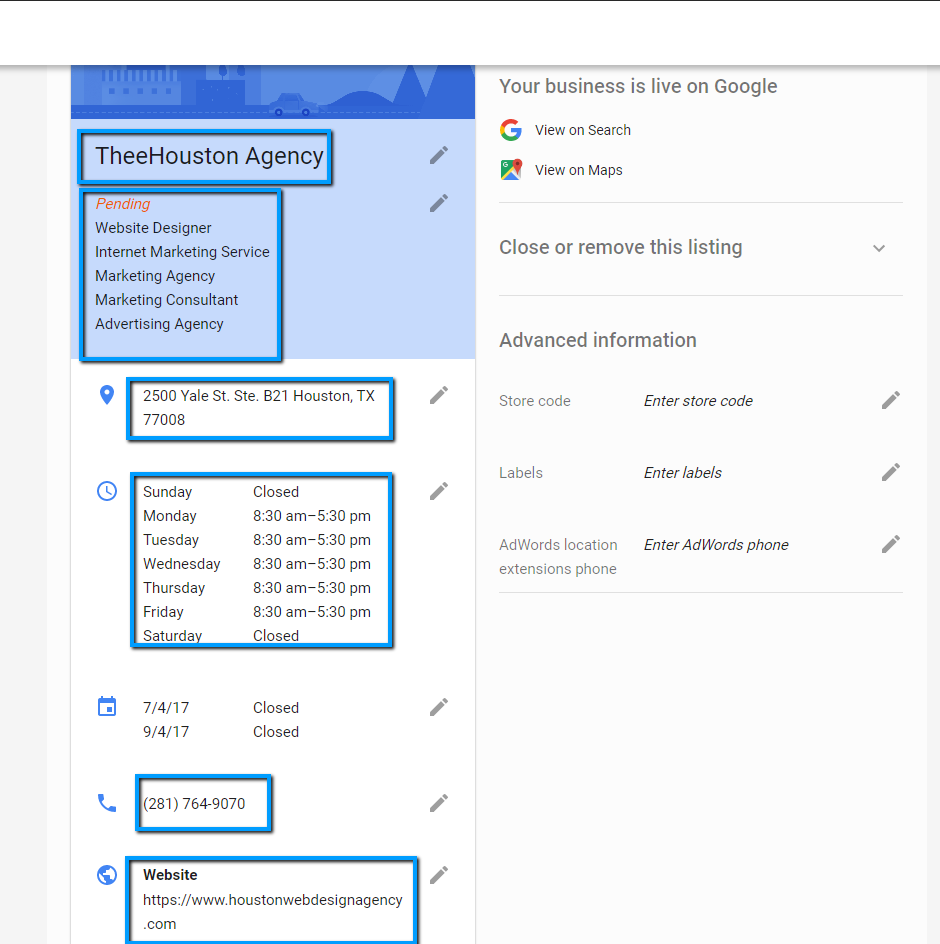This screenshot has width=940, height=944.
Task: Edit the phone number pencil icon
Action: click(x=439, y=803)
